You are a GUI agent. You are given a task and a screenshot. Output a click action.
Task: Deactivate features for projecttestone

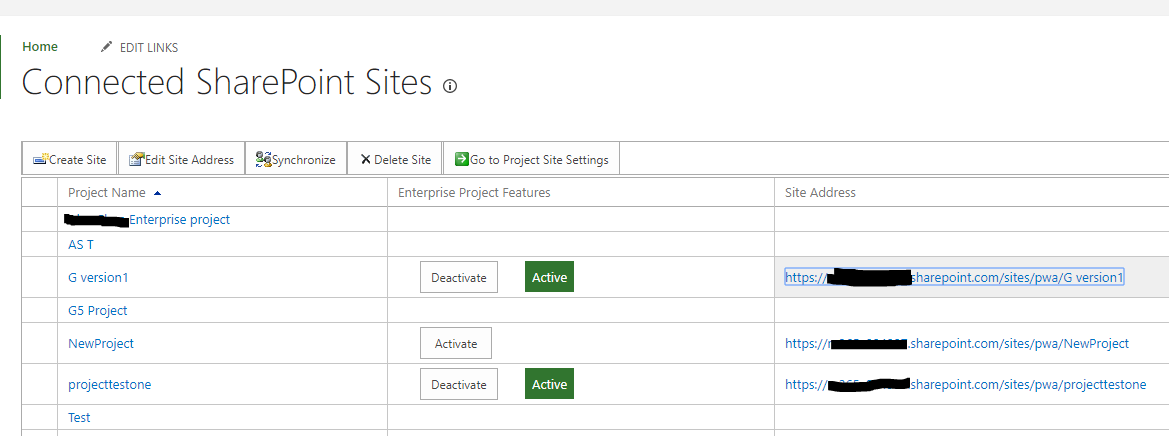click(x=459, y=385)
